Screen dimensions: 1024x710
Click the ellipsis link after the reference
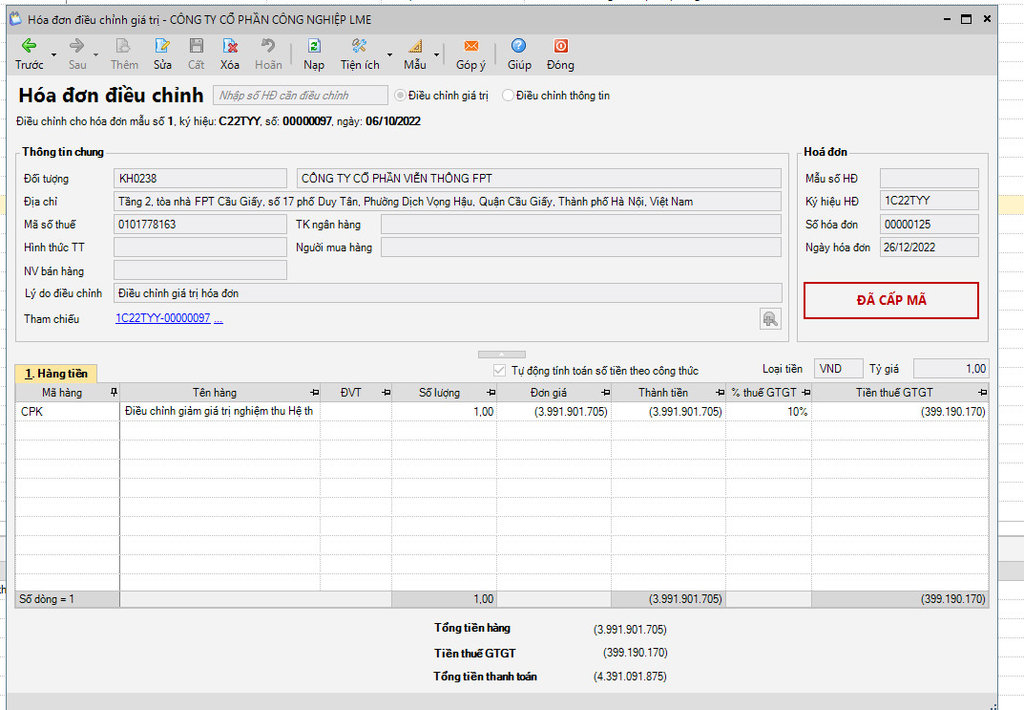[218, 319]
